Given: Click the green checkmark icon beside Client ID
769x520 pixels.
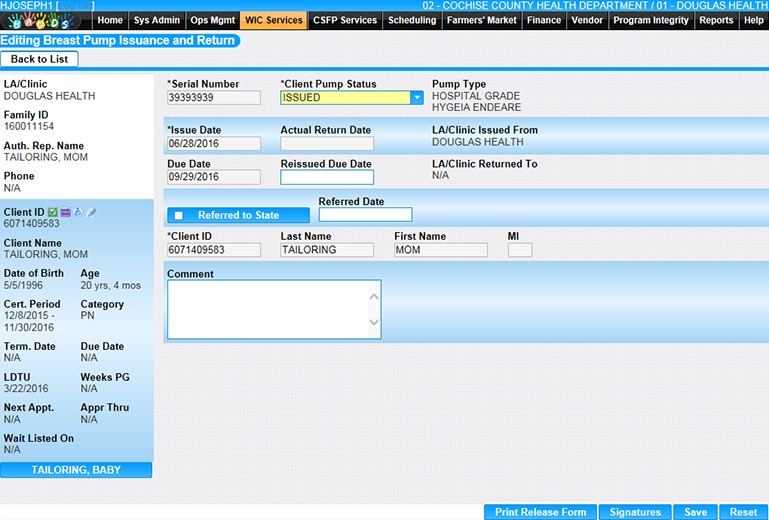Looking at the screenshot, I should coord(53,212).
